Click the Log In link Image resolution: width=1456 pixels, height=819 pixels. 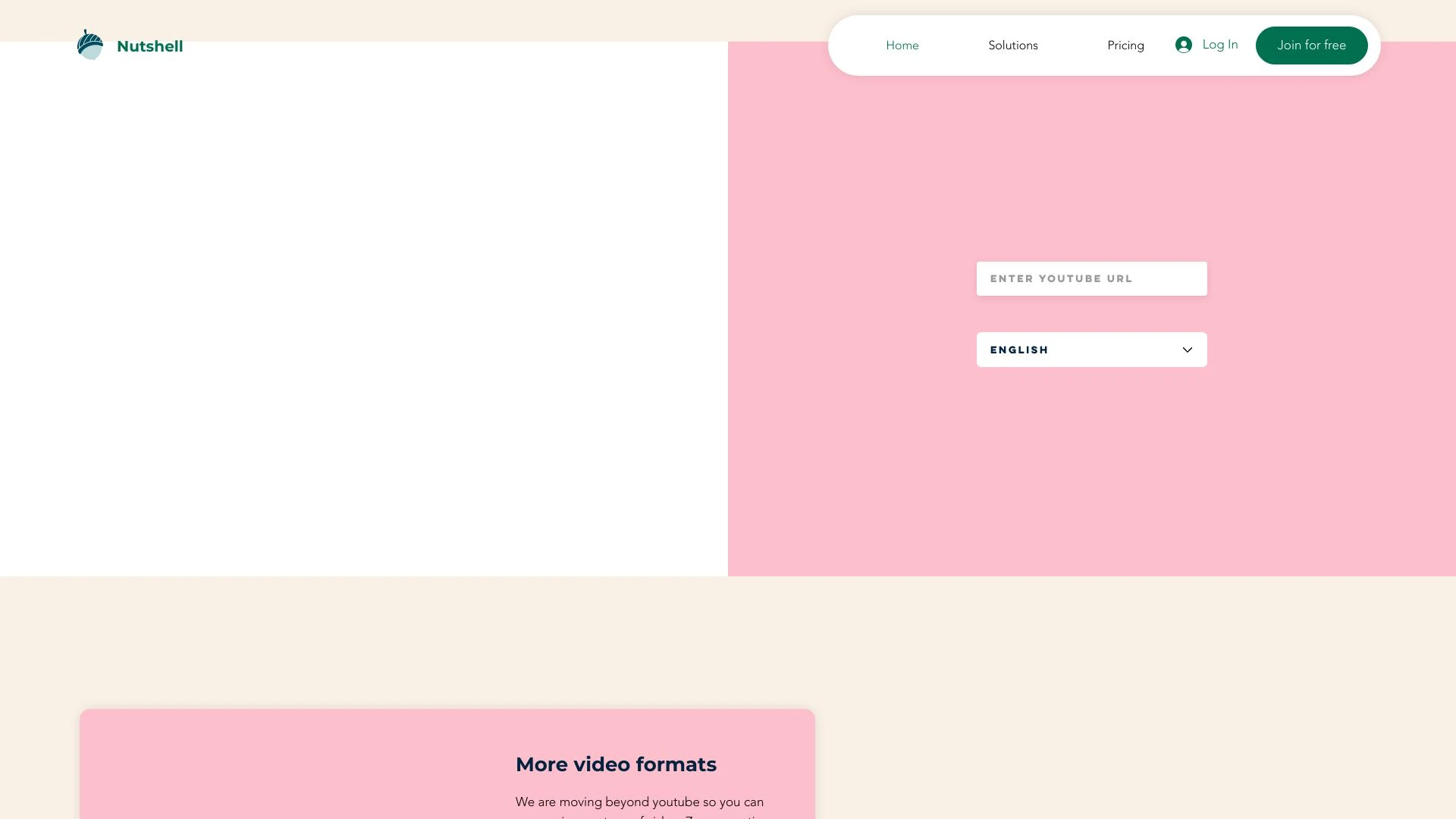tap(1218, 45)
